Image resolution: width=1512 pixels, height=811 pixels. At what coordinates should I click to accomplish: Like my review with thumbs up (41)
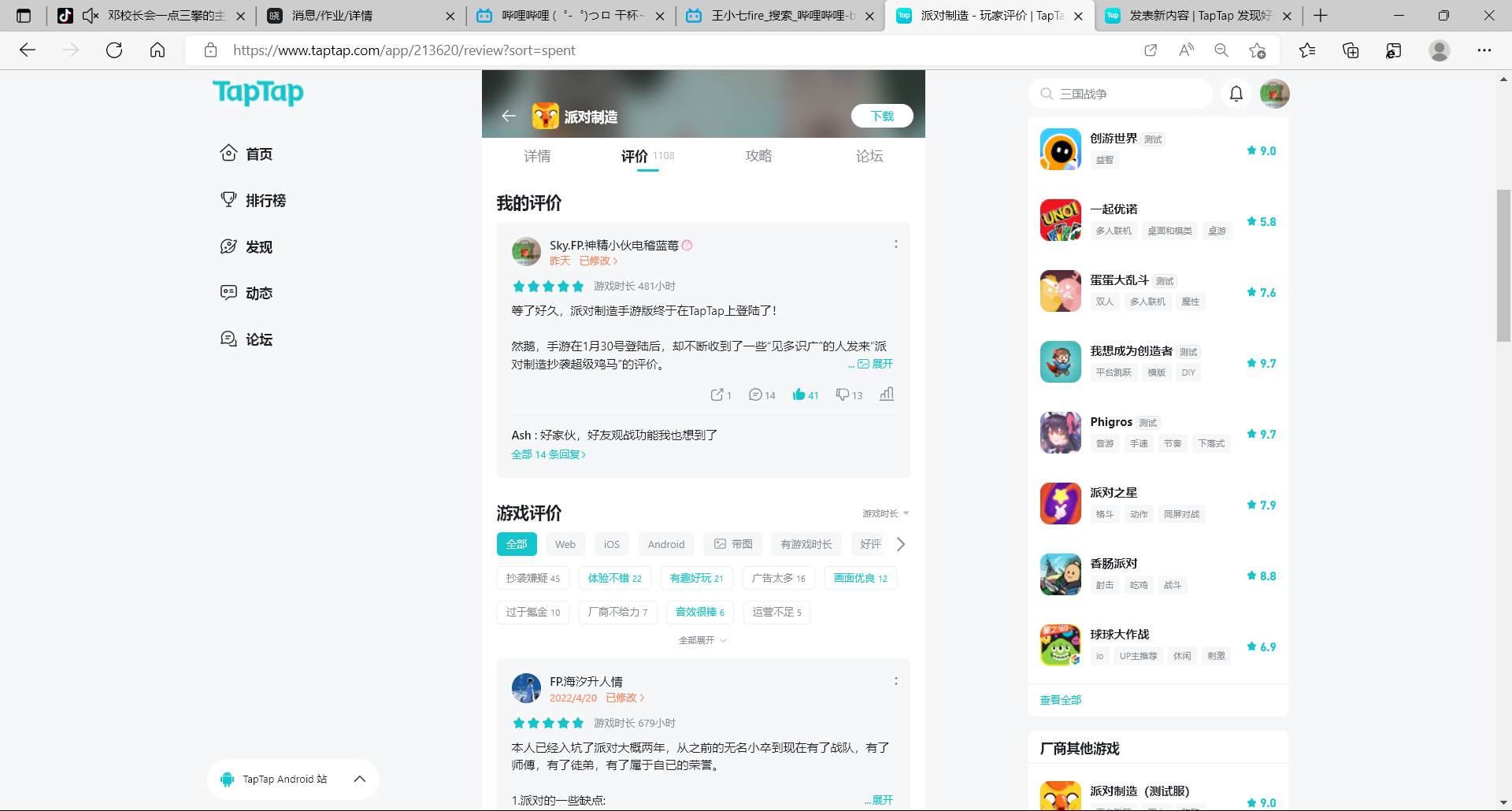point(806,394)
